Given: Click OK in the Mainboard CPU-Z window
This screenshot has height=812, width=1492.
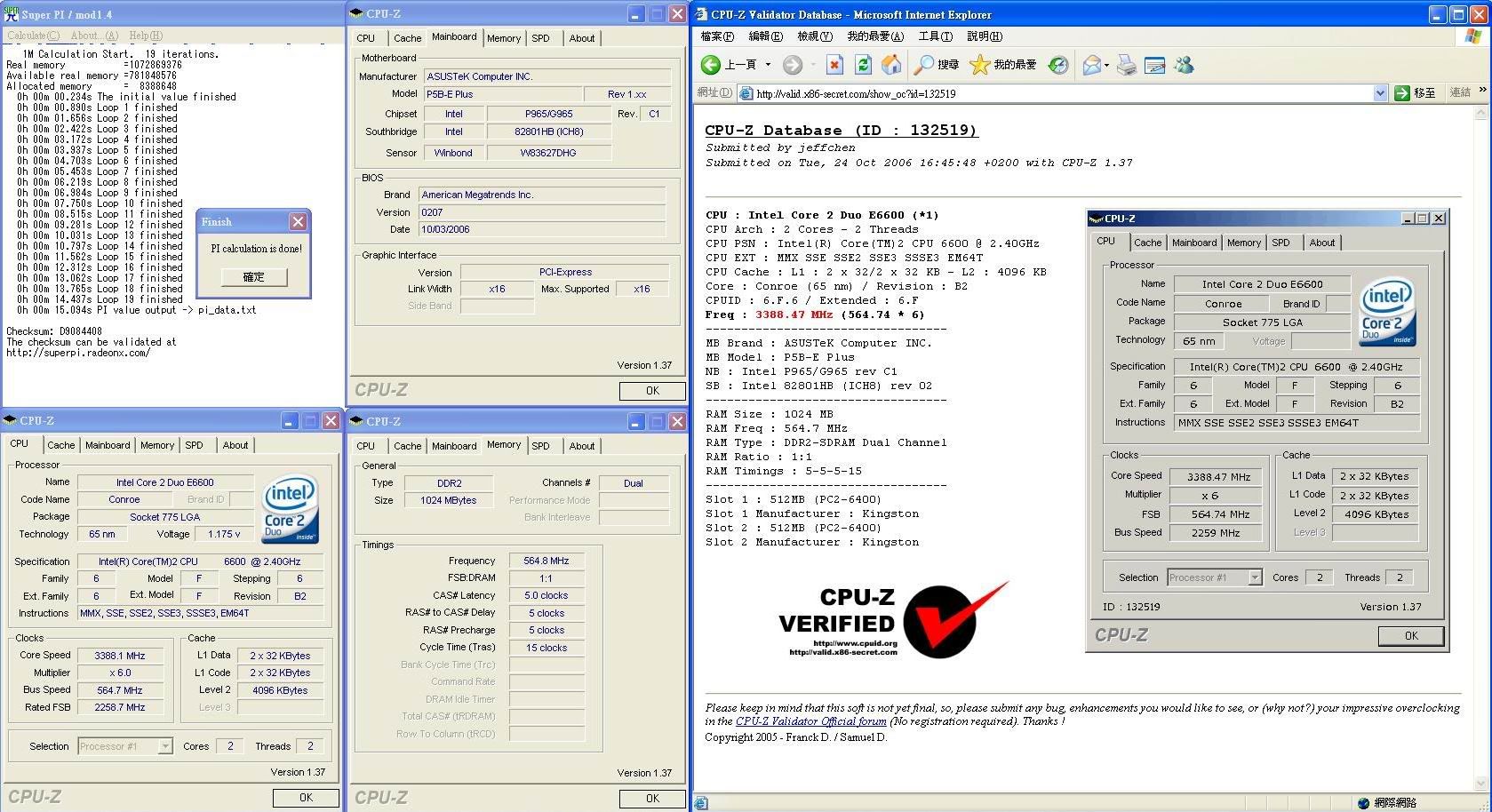Looking at the screenshot, I should (652, 391).
